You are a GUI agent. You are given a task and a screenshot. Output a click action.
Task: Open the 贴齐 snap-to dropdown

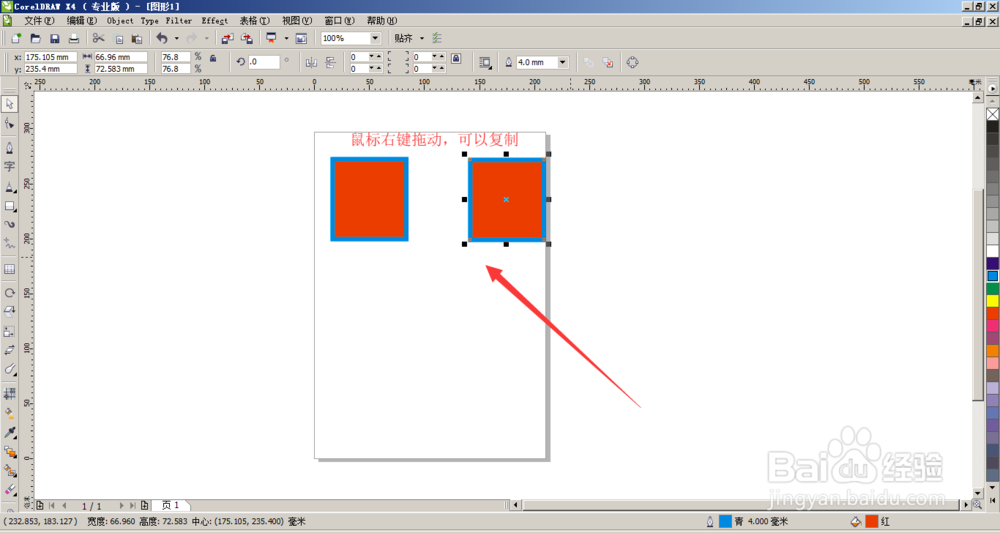(422, 38)
